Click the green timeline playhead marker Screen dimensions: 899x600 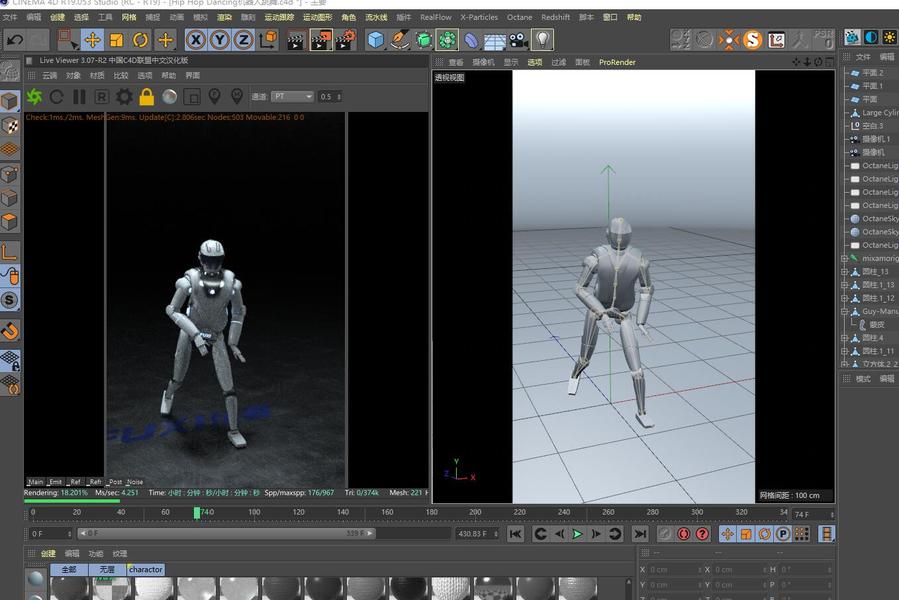[x=197, y=512]
